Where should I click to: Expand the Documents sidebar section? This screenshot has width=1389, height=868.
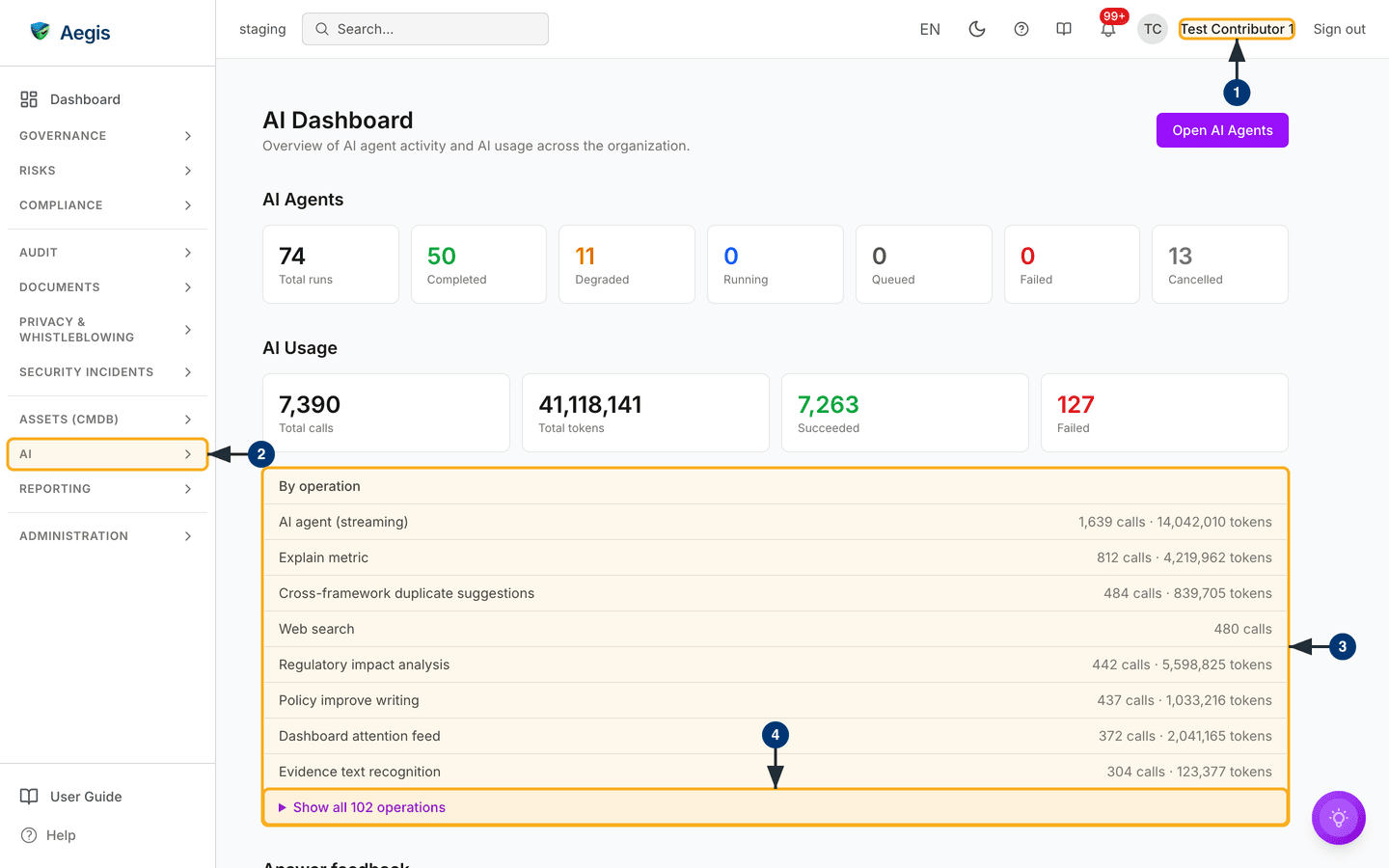[x=107, y=287]
